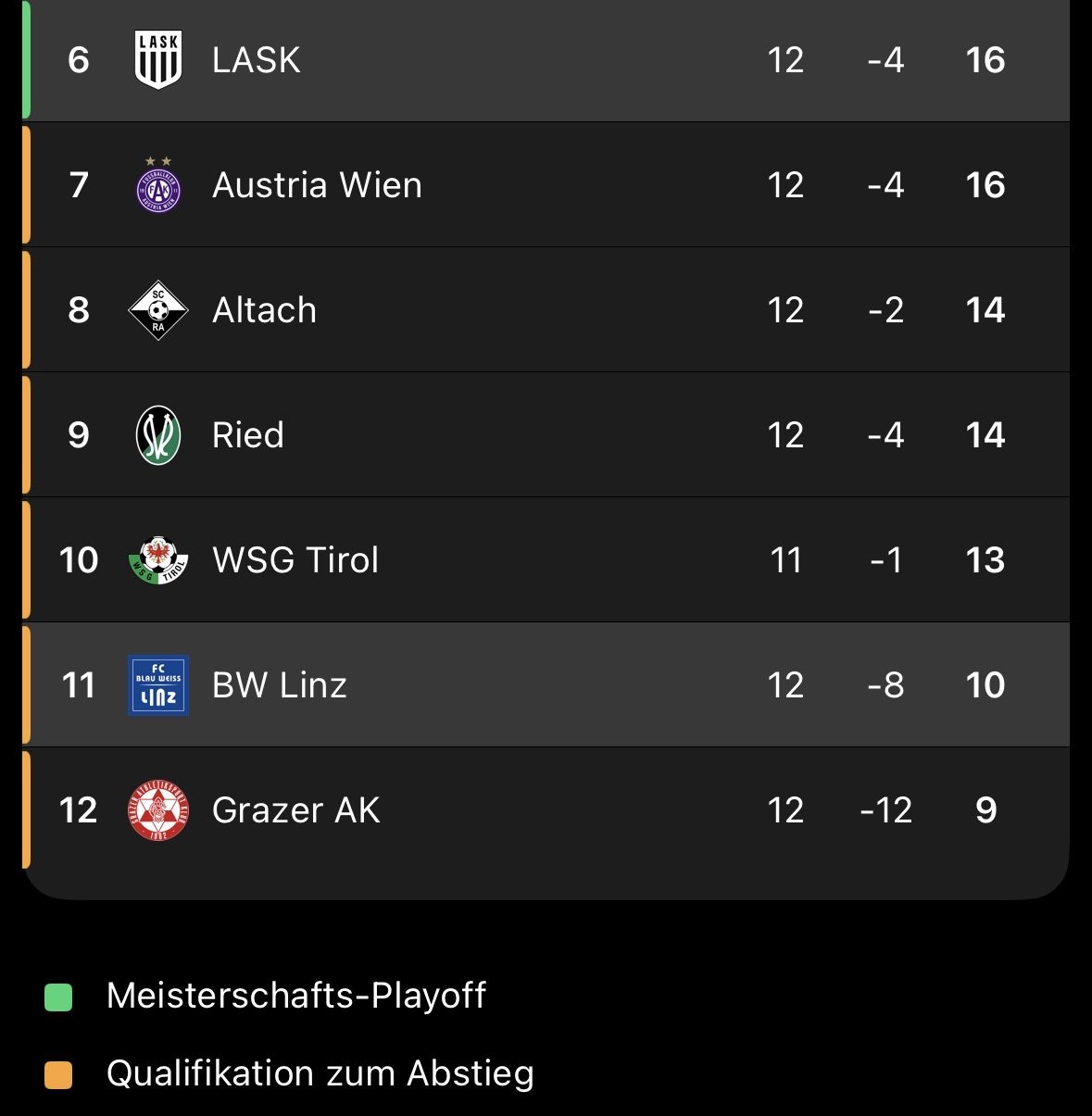Viewport: 1092px width, 1116px height.
Task: Click the WSG Tirol team badge
Action: (158, 560)
